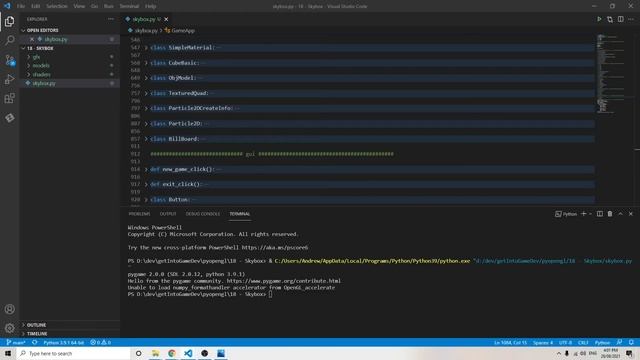Switch to the Debug Console tab
This screenshot has width=640, height=360.
click(203, 214)
